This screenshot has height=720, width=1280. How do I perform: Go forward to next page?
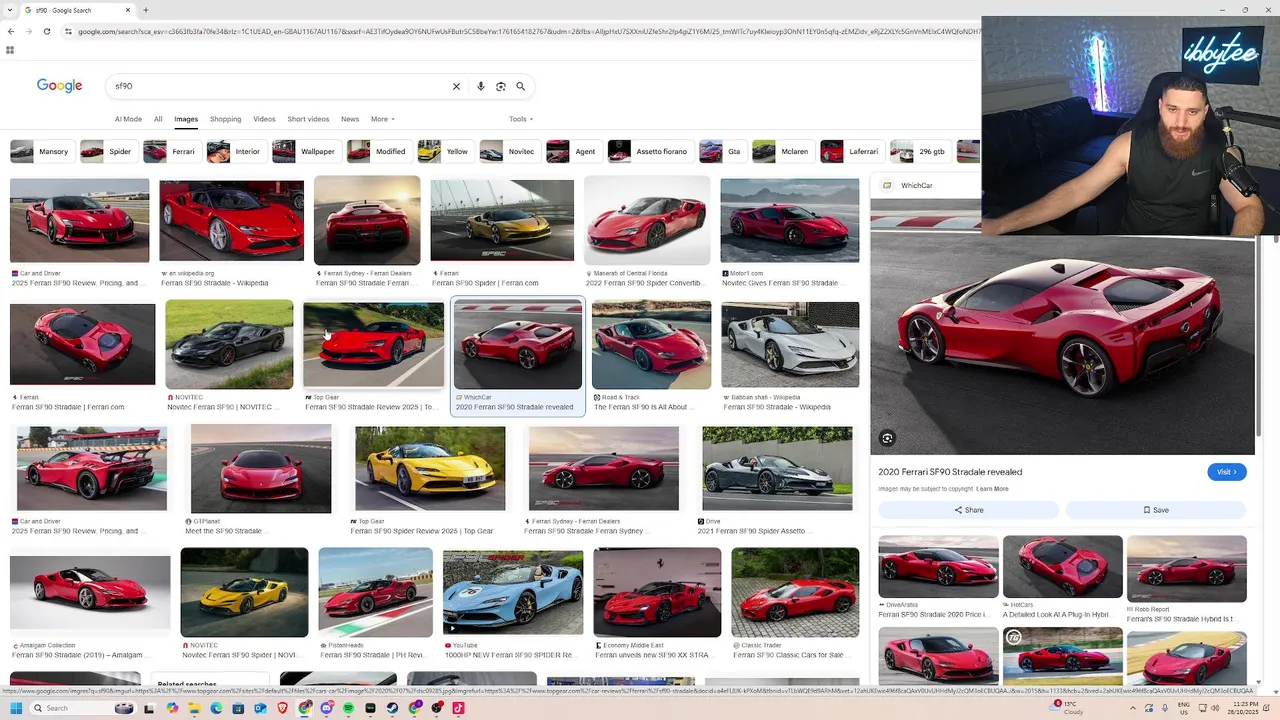tap(29, 31)
